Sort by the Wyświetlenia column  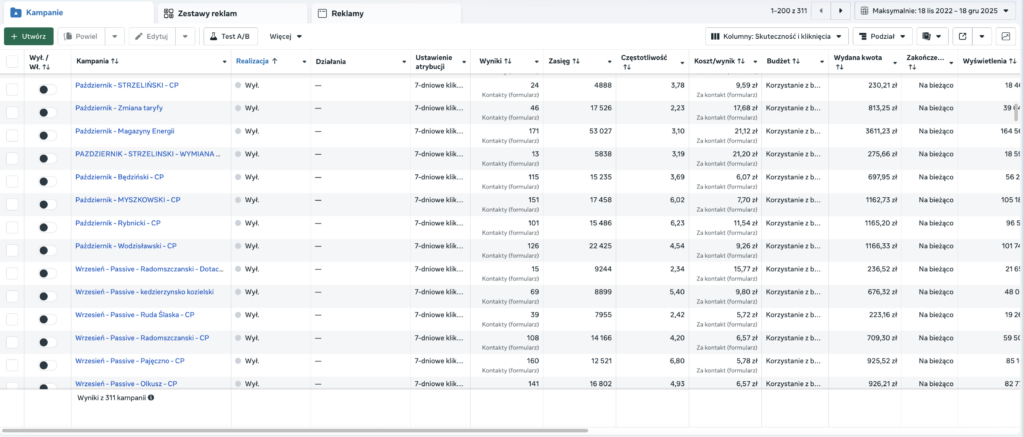(x=990, y=61)
